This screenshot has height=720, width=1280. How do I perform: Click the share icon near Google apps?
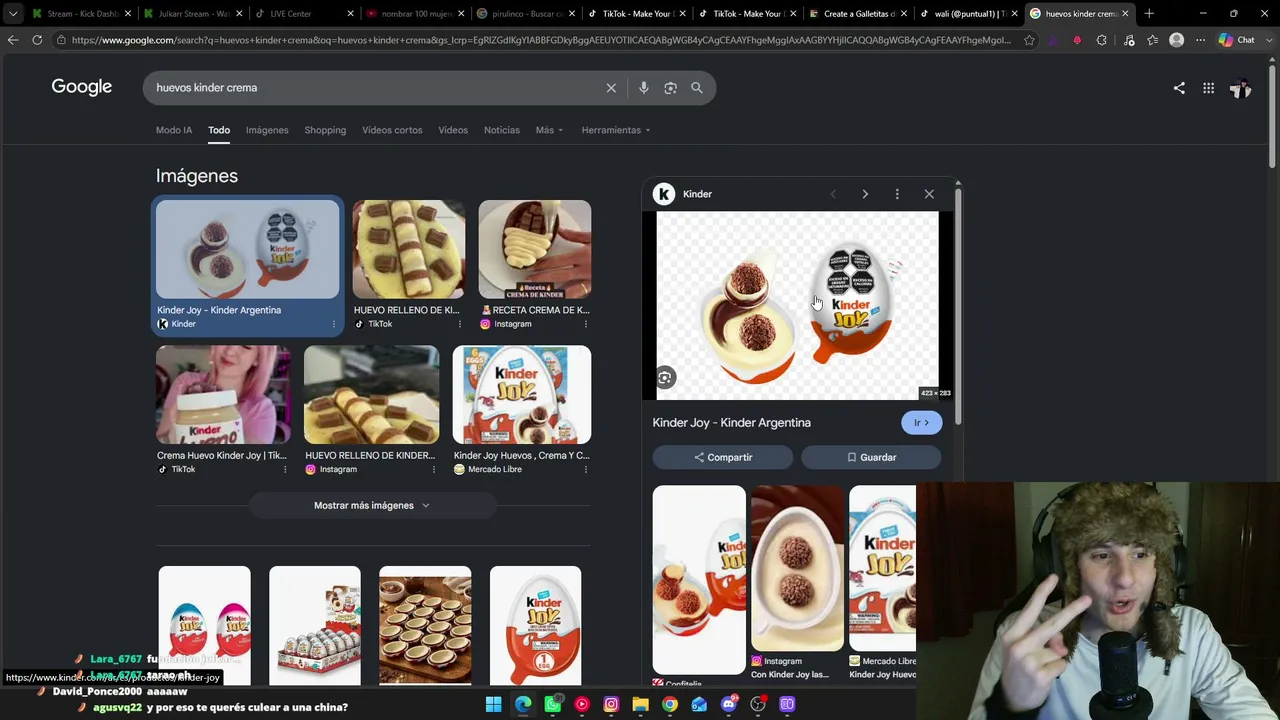tap(1179, 88)
